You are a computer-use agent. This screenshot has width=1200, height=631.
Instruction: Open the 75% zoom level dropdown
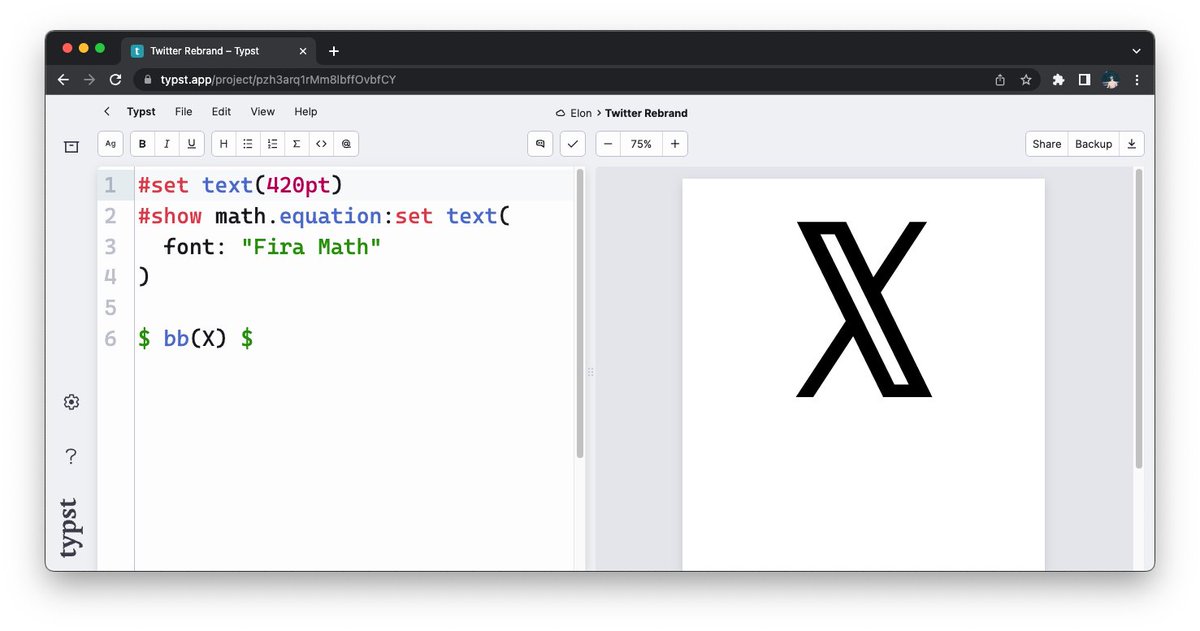(641, 144)
